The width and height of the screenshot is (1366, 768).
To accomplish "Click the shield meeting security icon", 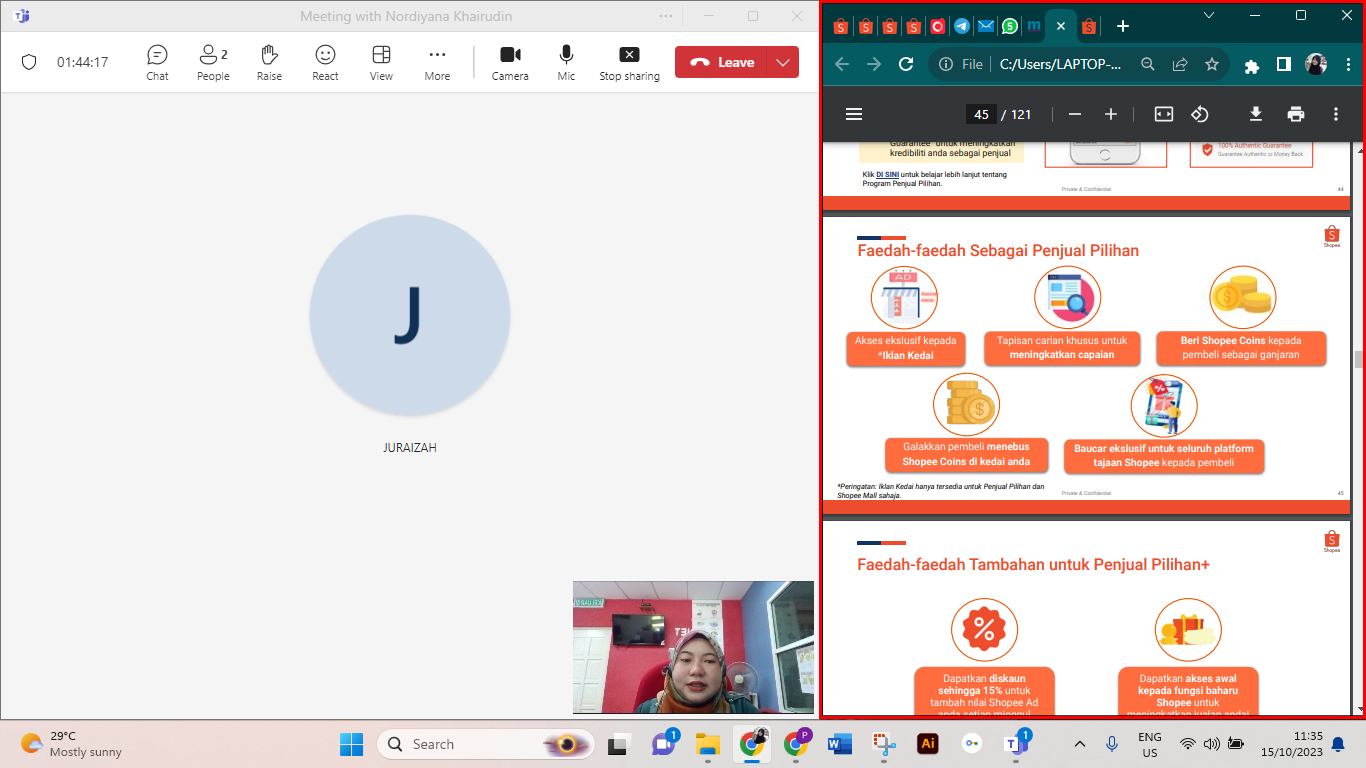I will [29, 62].
